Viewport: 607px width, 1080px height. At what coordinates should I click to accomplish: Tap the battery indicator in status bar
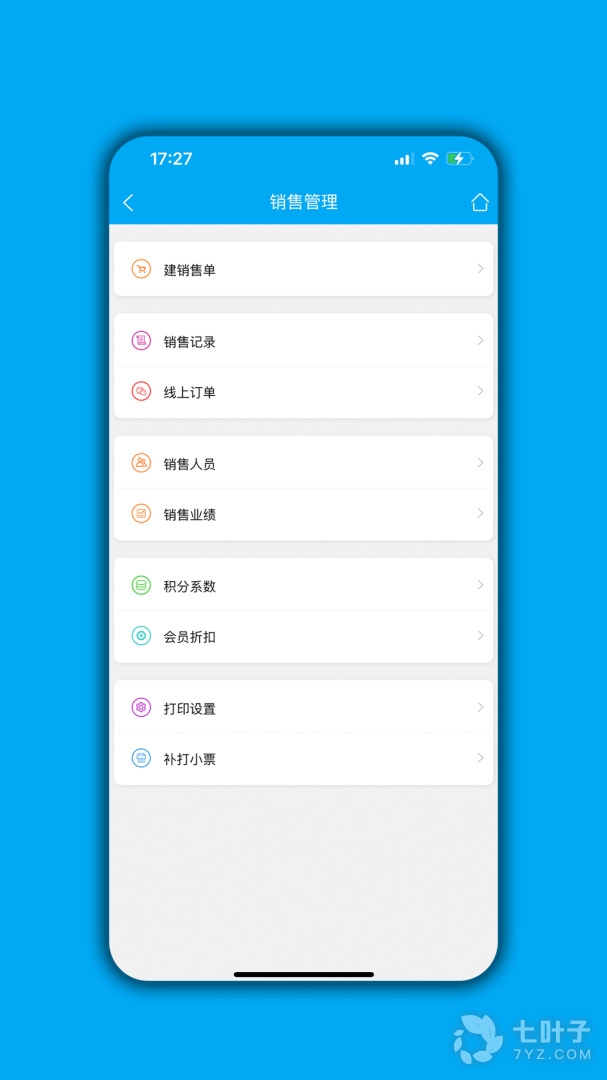tap(459, 159)
